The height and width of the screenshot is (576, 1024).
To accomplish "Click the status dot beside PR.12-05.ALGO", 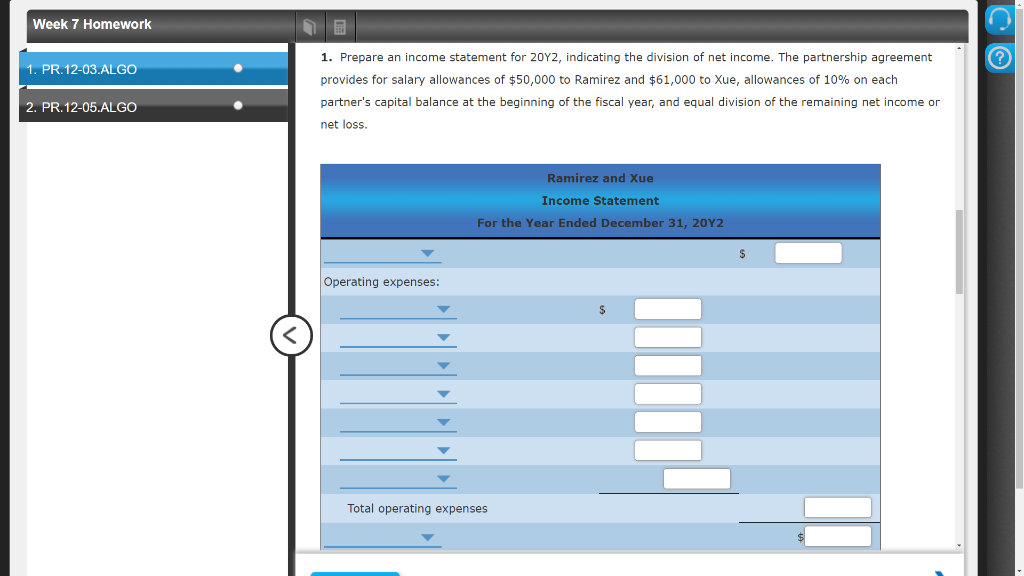I will [x=238, y=105].
